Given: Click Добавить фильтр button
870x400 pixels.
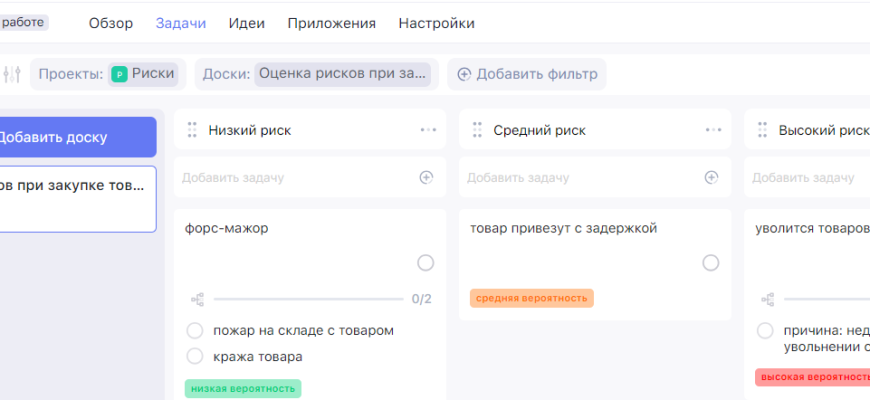Looking at the screenshot, I should click(x=527, y=74).
